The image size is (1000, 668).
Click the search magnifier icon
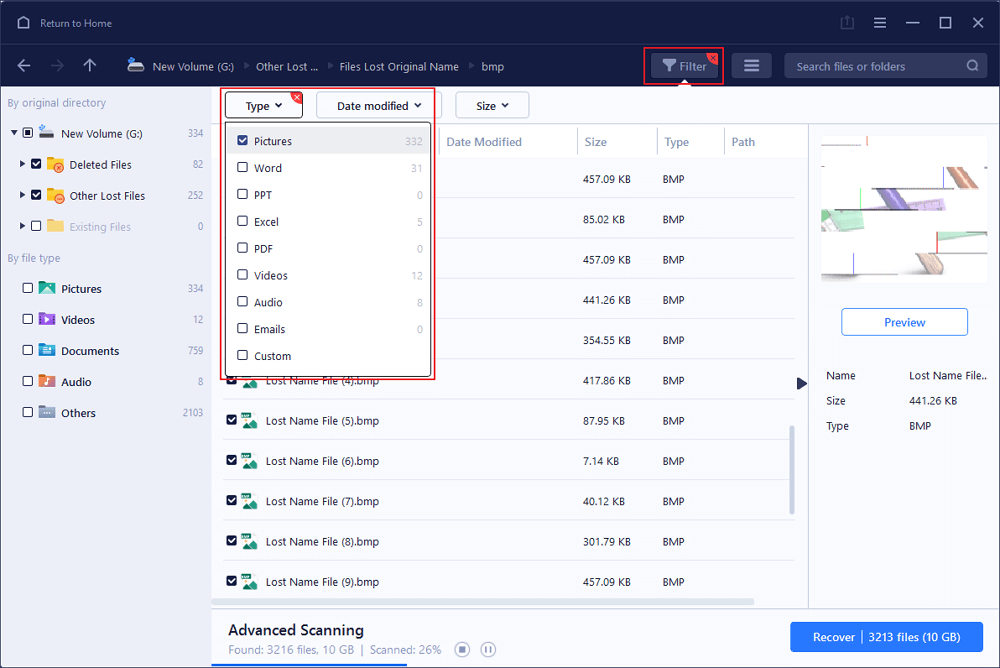click(972, 66)
